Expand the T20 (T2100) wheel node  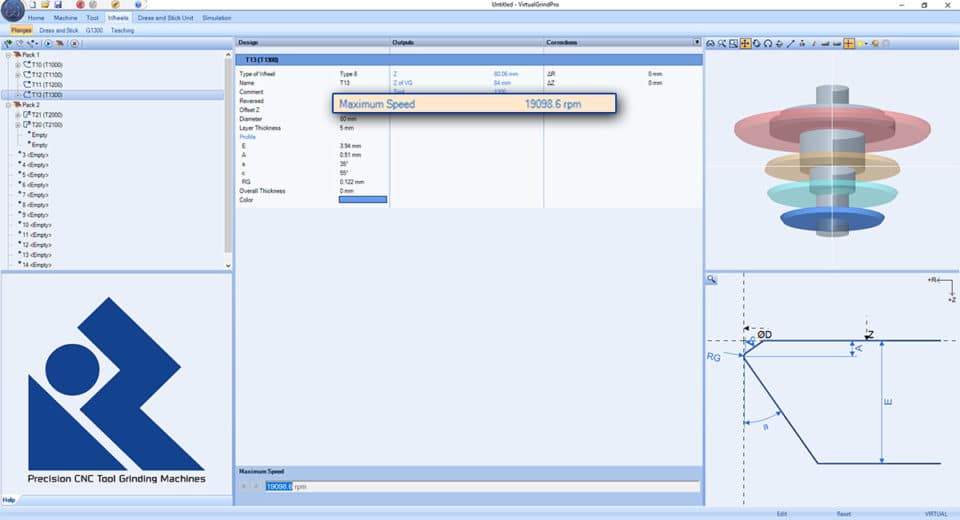click(18, 124)
